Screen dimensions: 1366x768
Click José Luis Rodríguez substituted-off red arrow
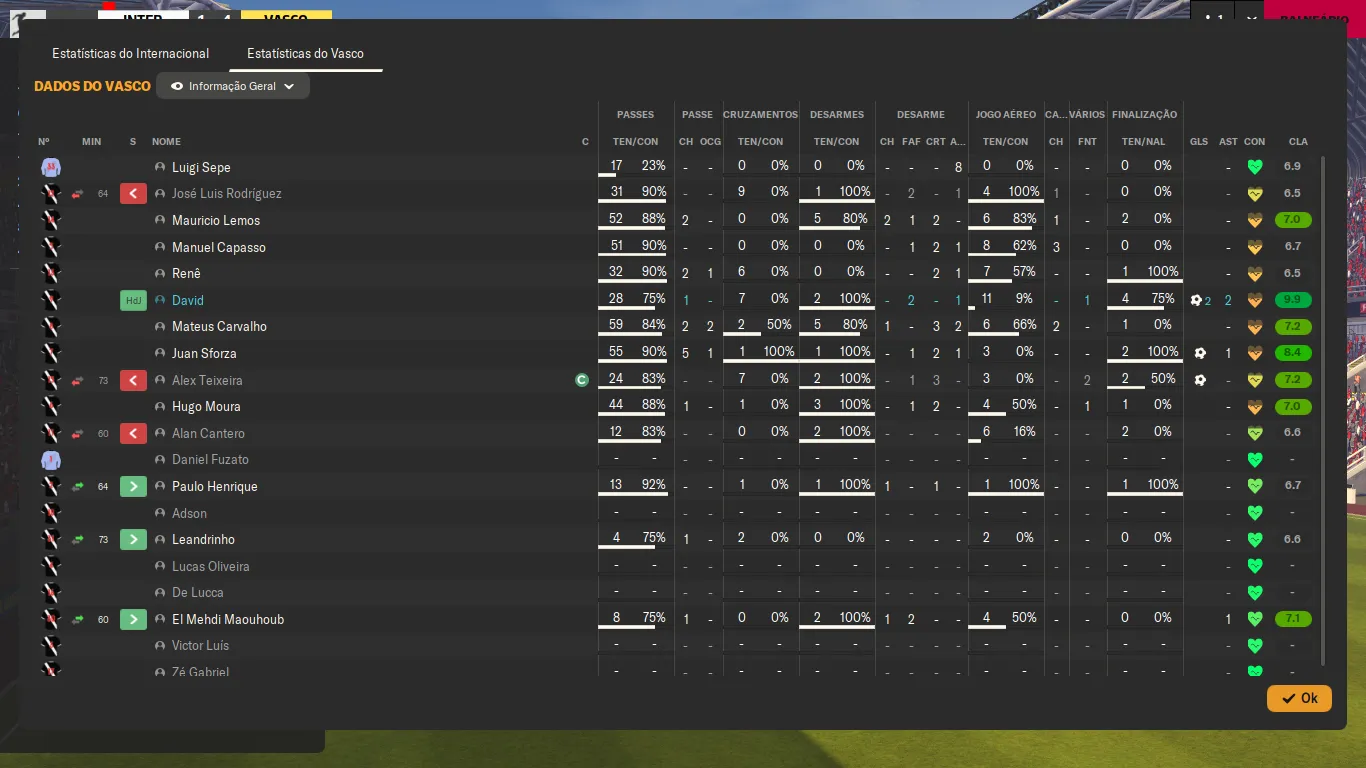pos(134,193)
